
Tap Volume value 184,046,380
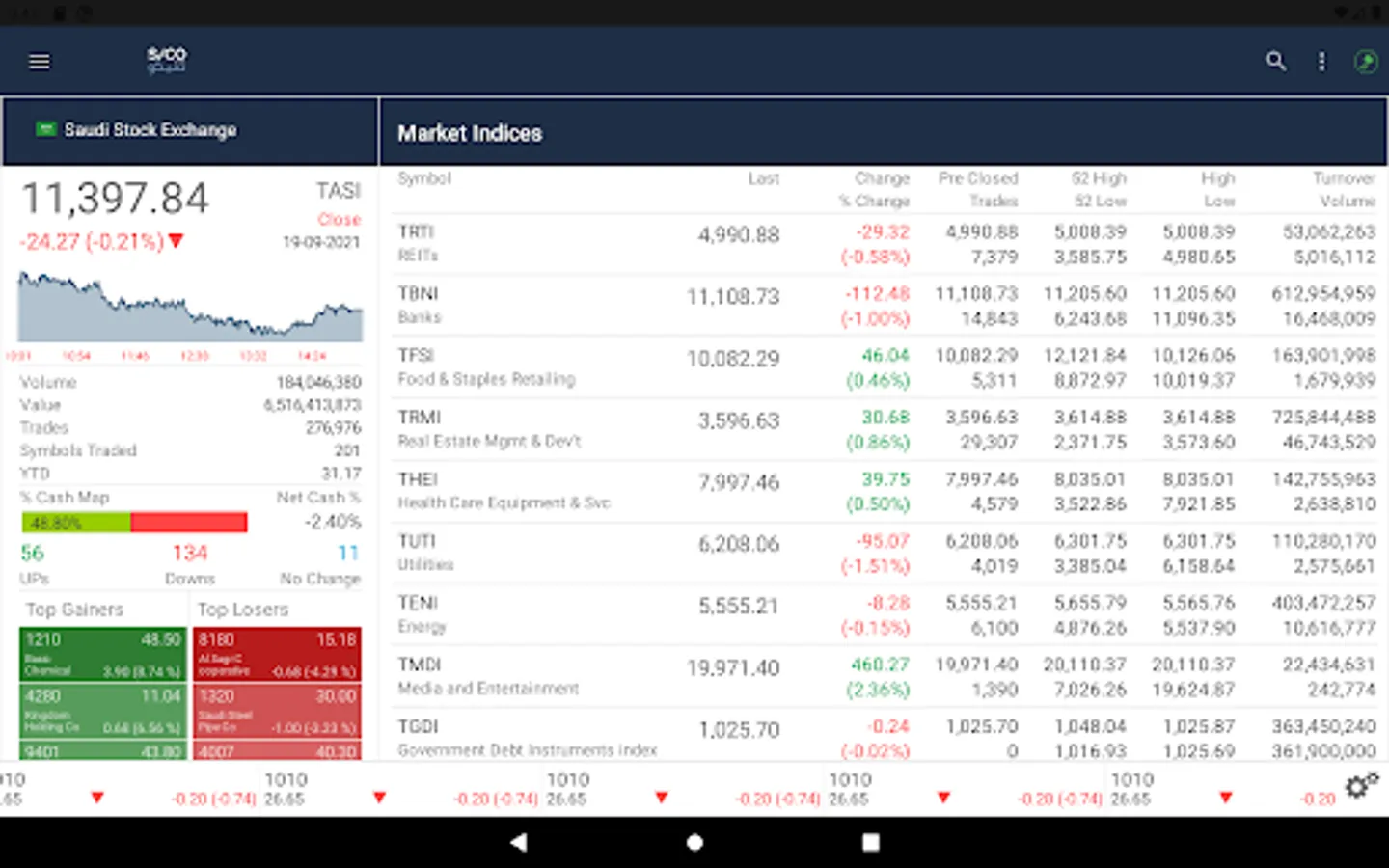point(318,383)
